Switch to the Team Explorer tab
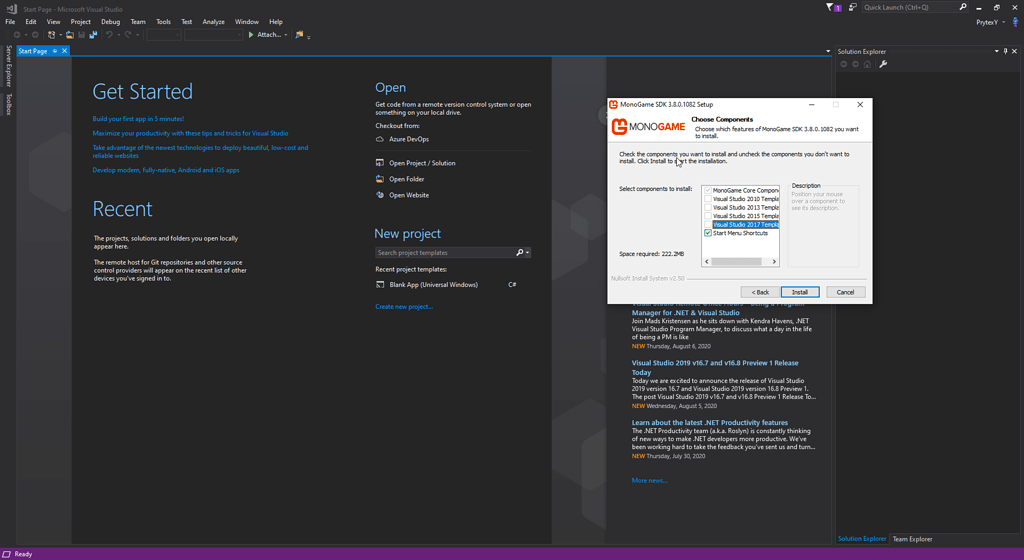Viewport: 1024px width, 560px height. (x=912, y=539)
